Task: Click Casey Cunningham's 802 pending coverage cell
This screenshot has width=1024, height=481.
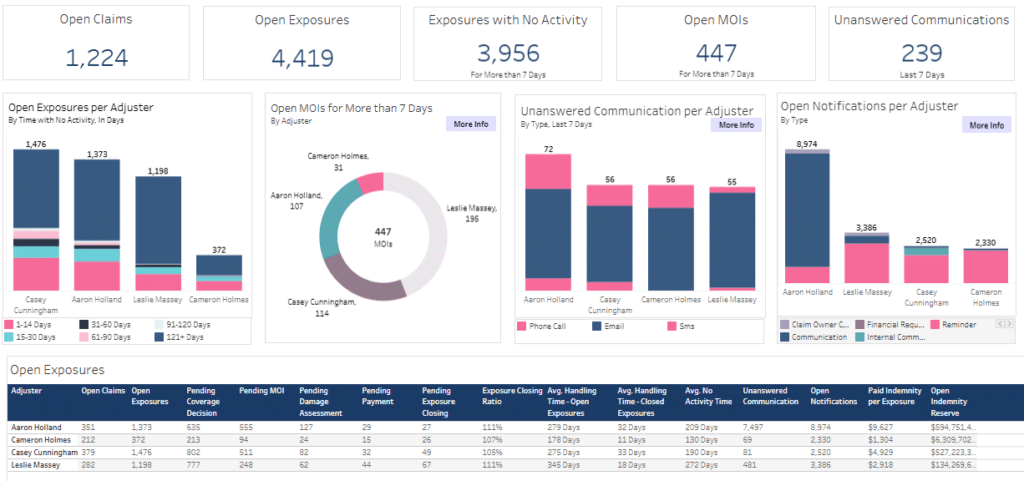Action: point(193,452)
